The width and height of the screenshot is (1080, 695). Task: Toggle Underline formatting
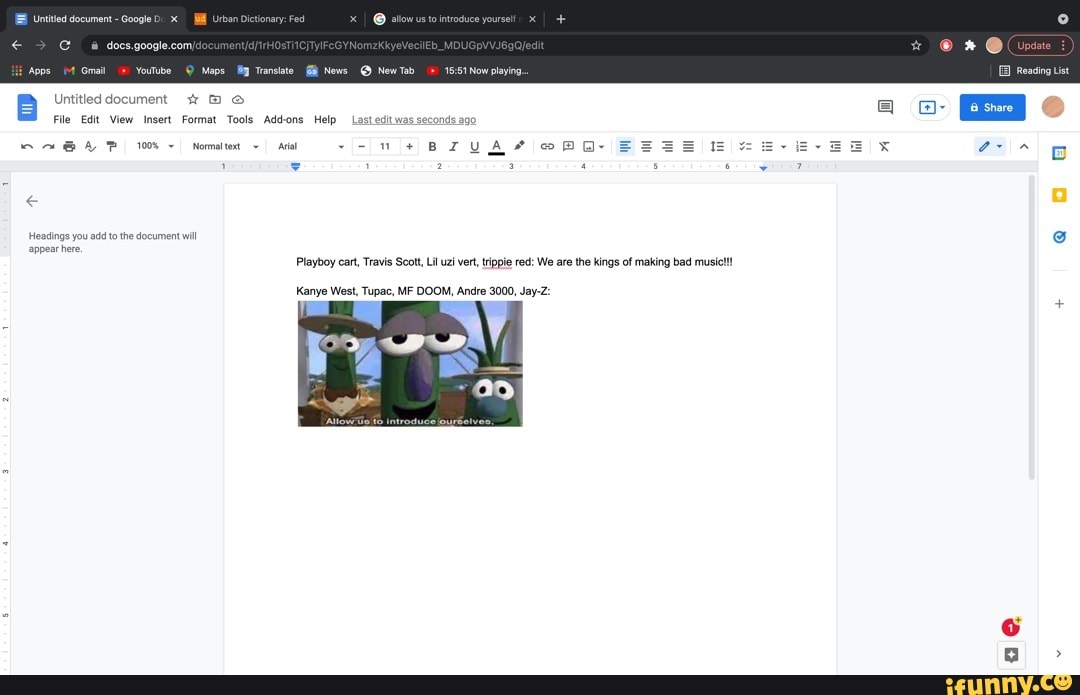click(x=474, y=146)
